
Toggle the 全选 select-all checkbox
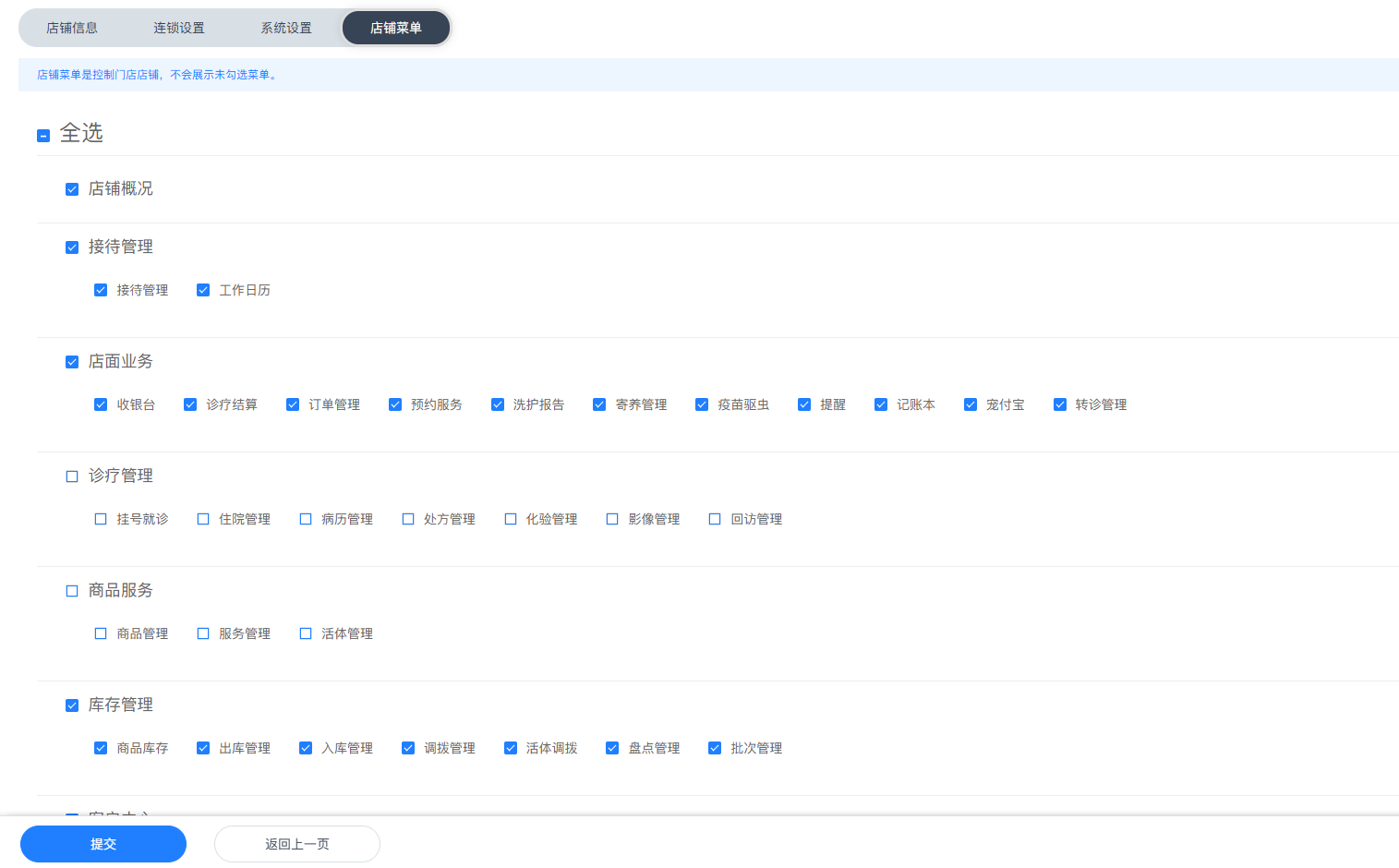point(43,136)
